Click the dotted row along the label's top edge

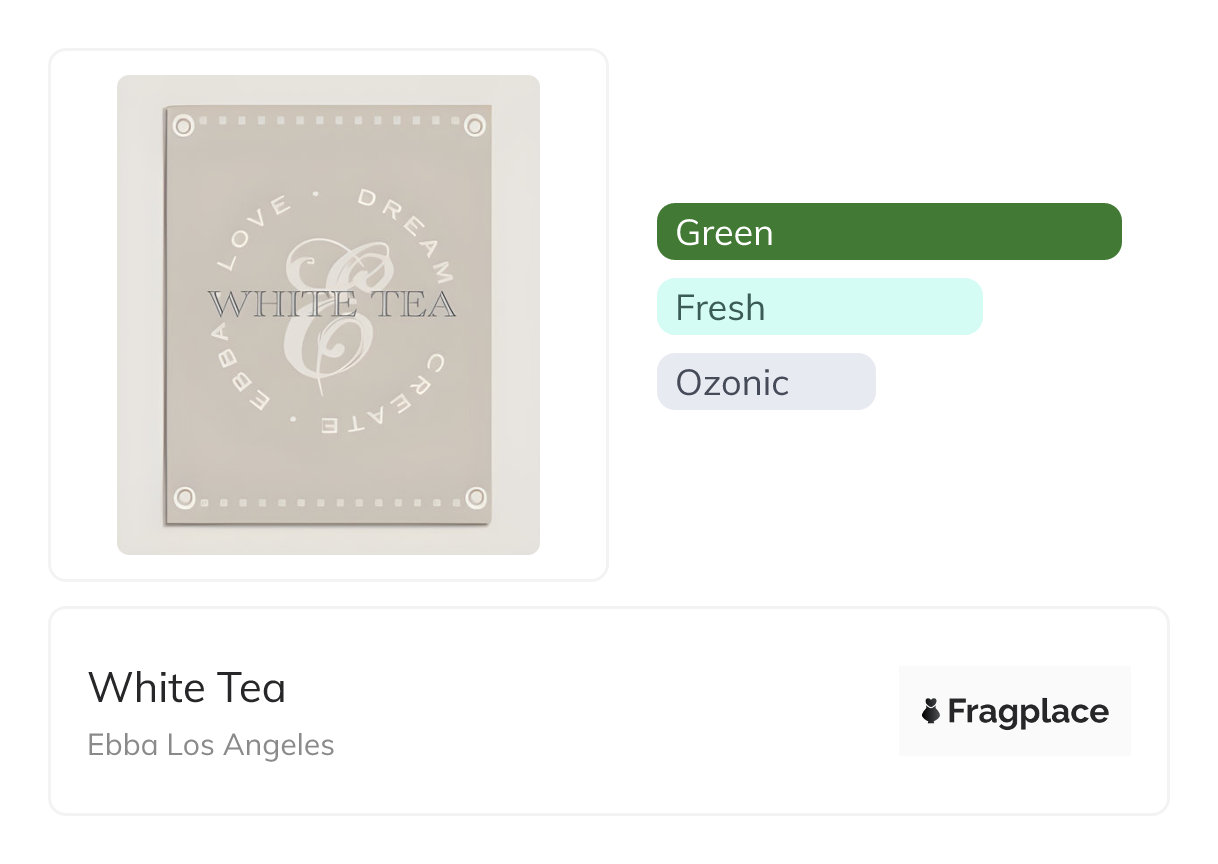(x=329, y=121)
